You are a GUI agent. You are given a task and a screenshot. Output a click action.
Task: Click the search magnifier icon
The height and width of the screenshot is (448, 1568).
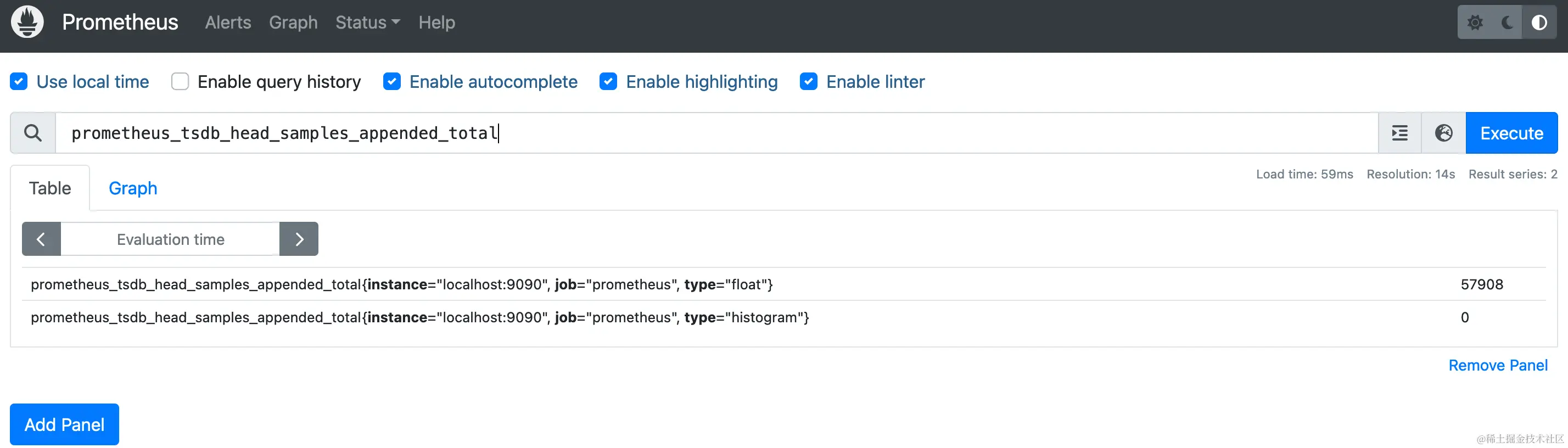coord(33,133)
